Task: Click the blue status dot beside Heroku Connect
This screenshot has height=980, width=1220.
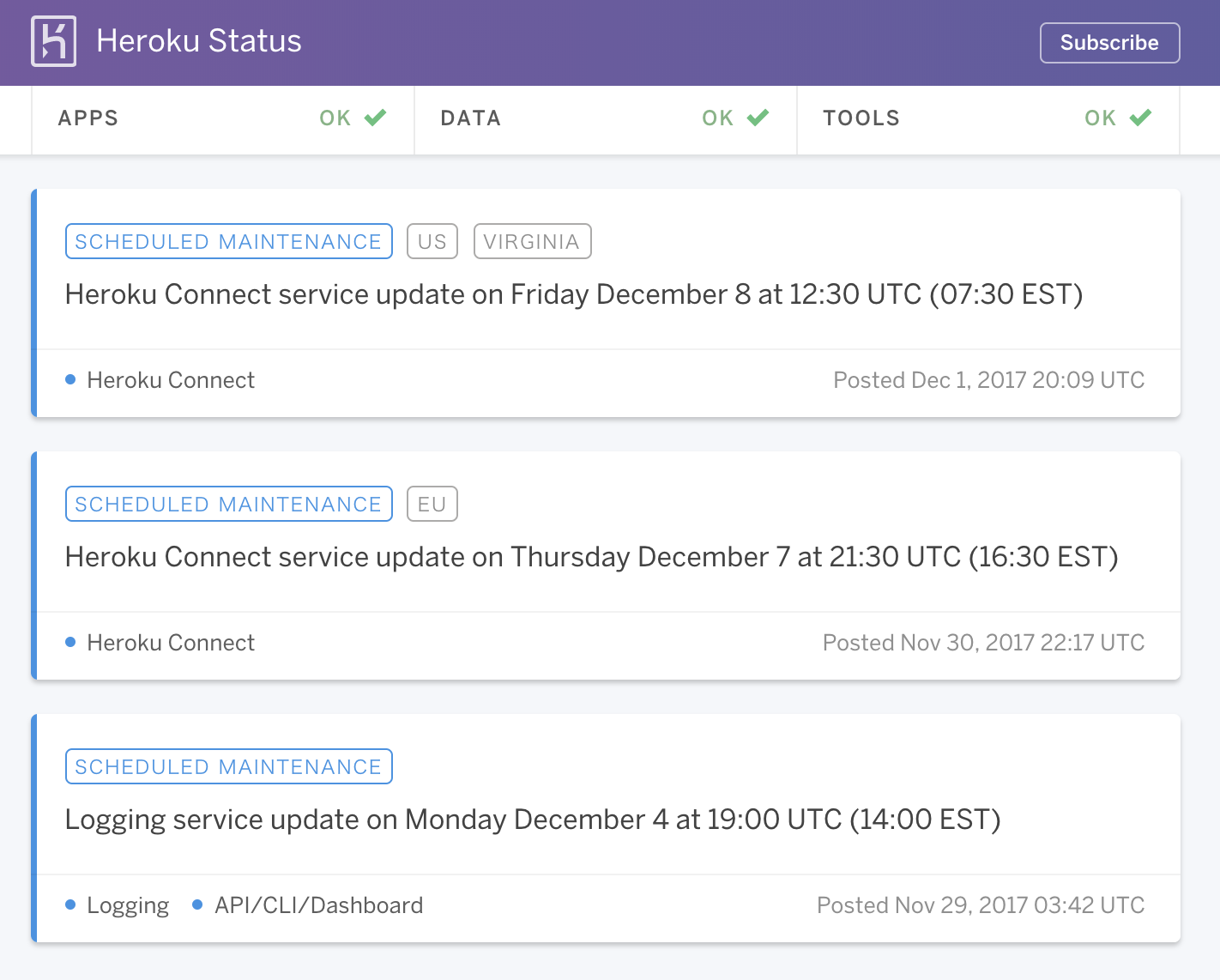Action: [70, 379]
